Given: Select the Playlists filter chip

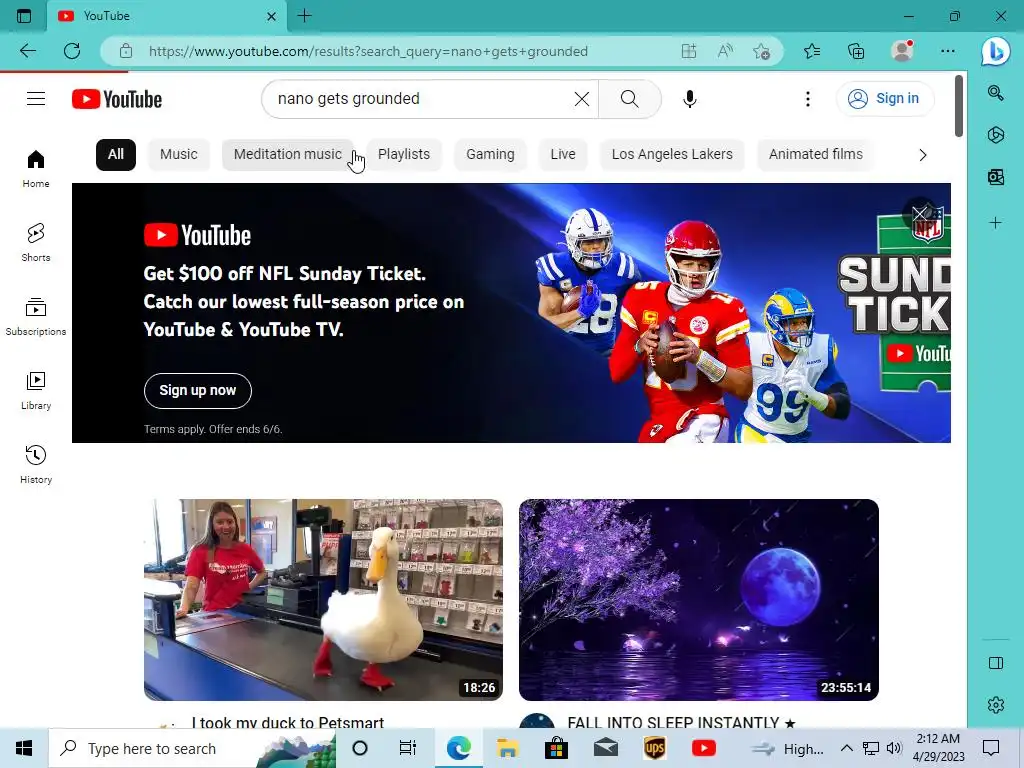Looking at the screenshot, I should click(404, 155).
